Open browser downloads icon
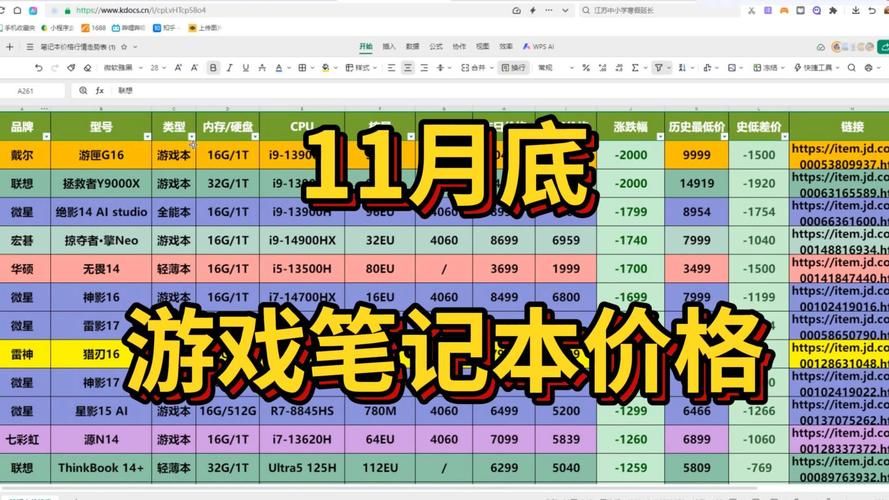Image resolution: width=889 pixels, height=500 pixels. [856, 10]
